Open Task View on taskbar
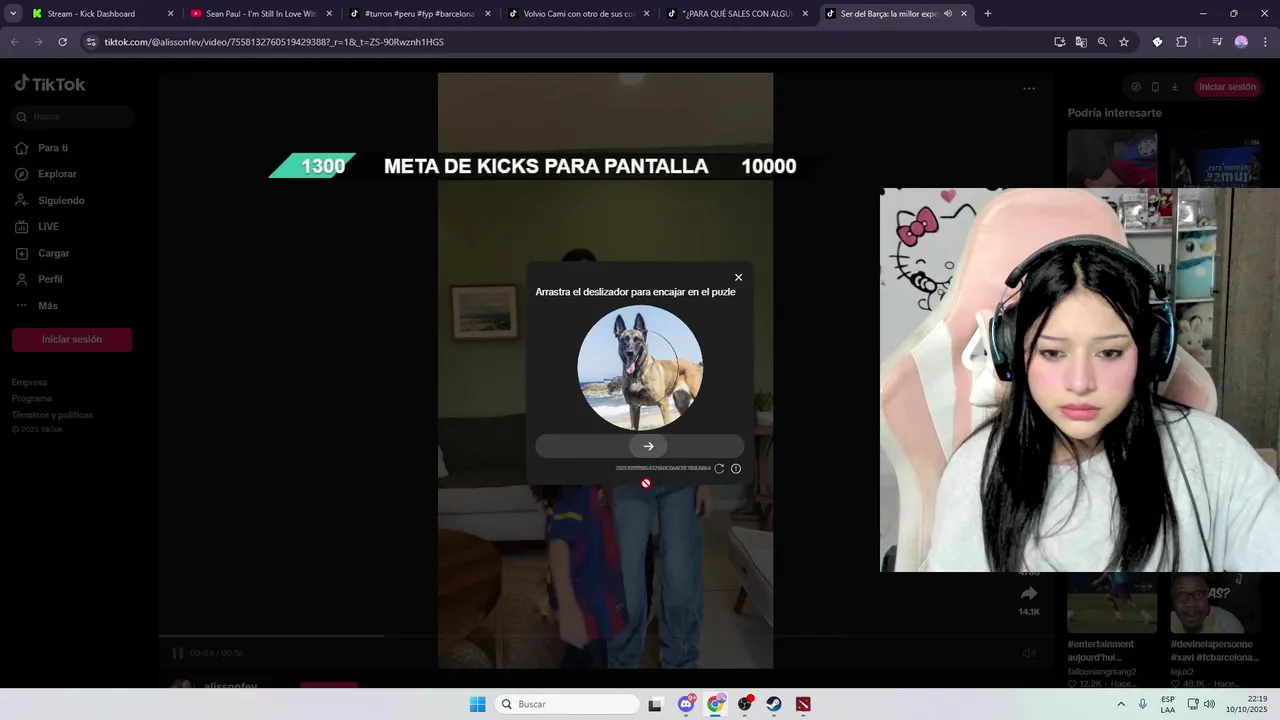This screenshot has width=1280, height=720. [655, 704]
